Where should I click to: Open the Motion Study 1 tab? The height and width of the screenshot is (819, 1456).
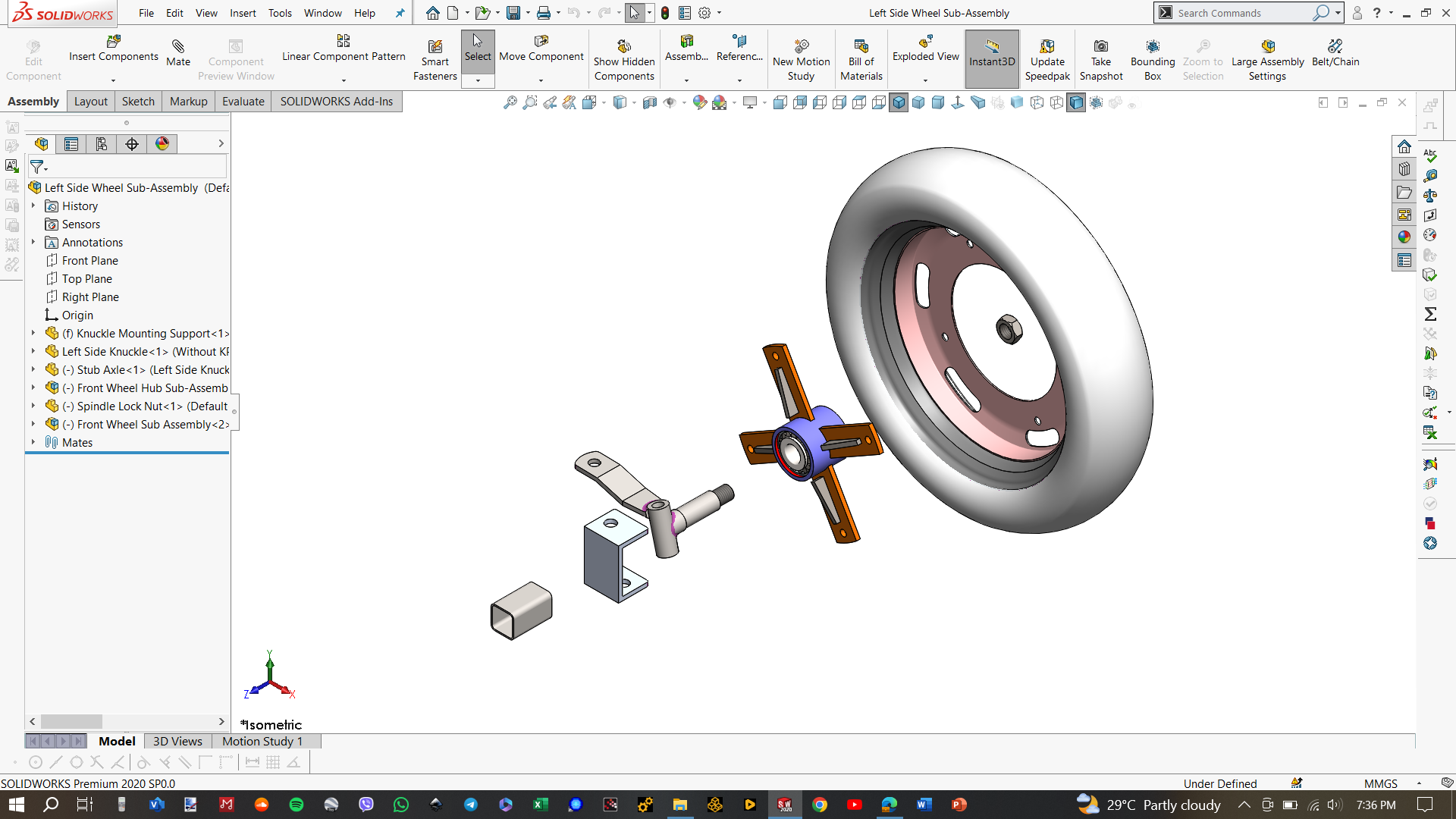click(x=262, y=742)
